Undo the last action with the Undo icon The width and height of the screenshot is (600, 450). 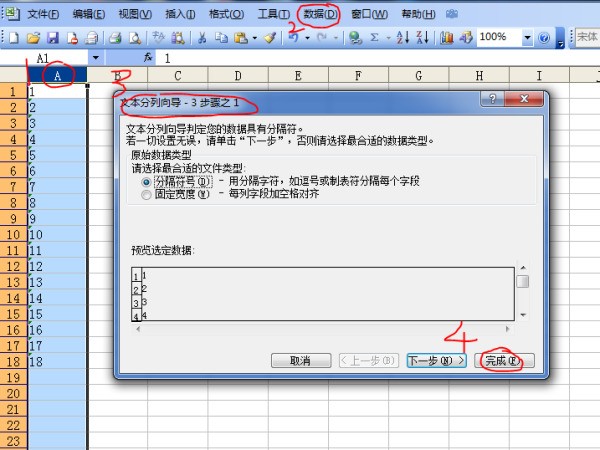point(293,38)
